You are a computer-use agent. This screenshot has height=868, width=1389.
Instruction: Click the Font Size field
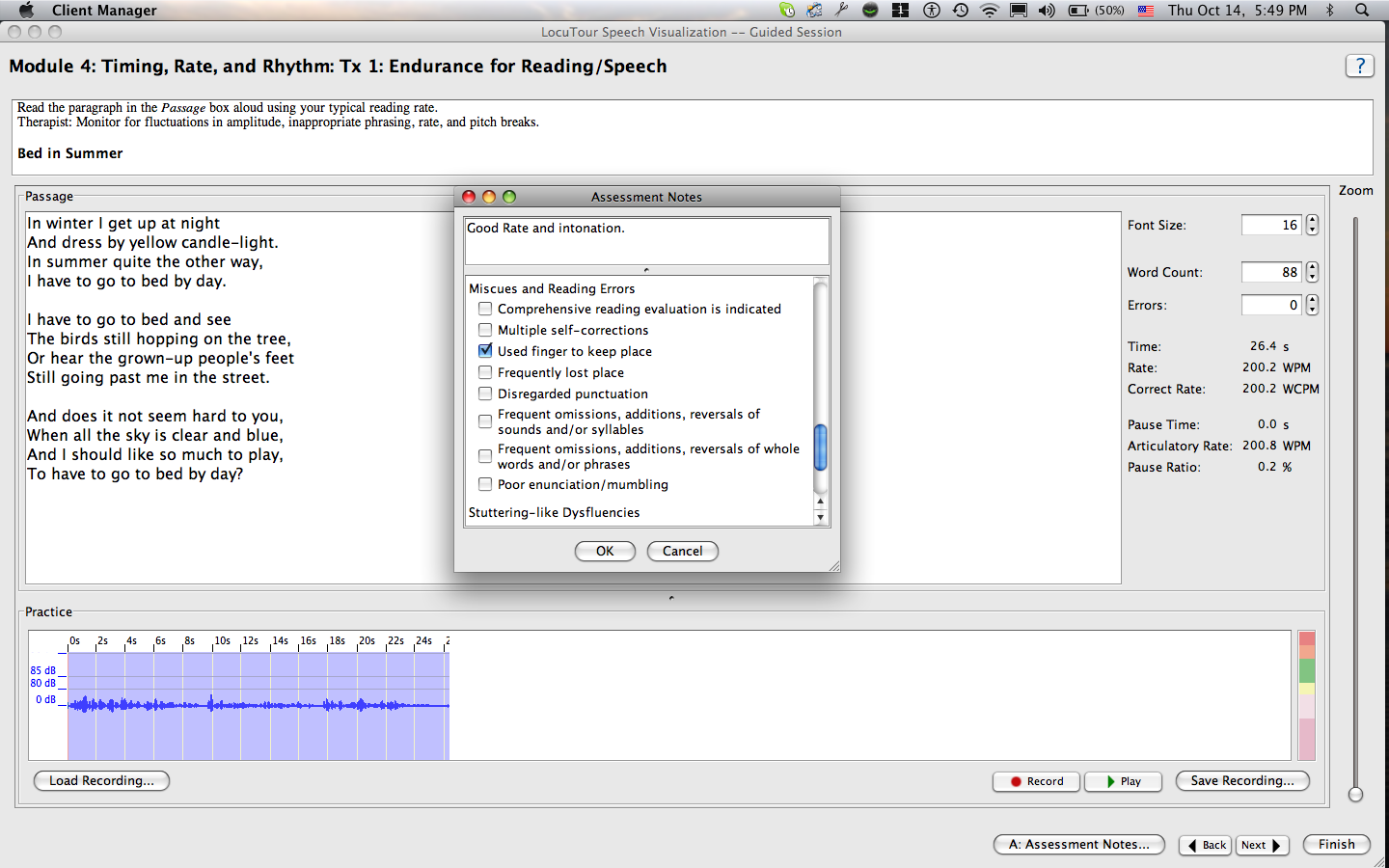[1271, 225]
